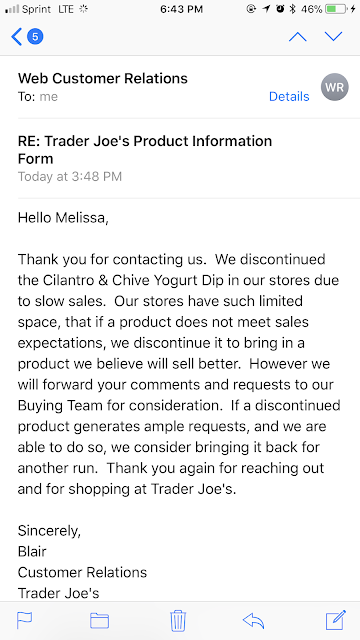Tap the Bluetooth icon in status bar
Viewport: 360px width, 640px height.
tap(292, 9)
